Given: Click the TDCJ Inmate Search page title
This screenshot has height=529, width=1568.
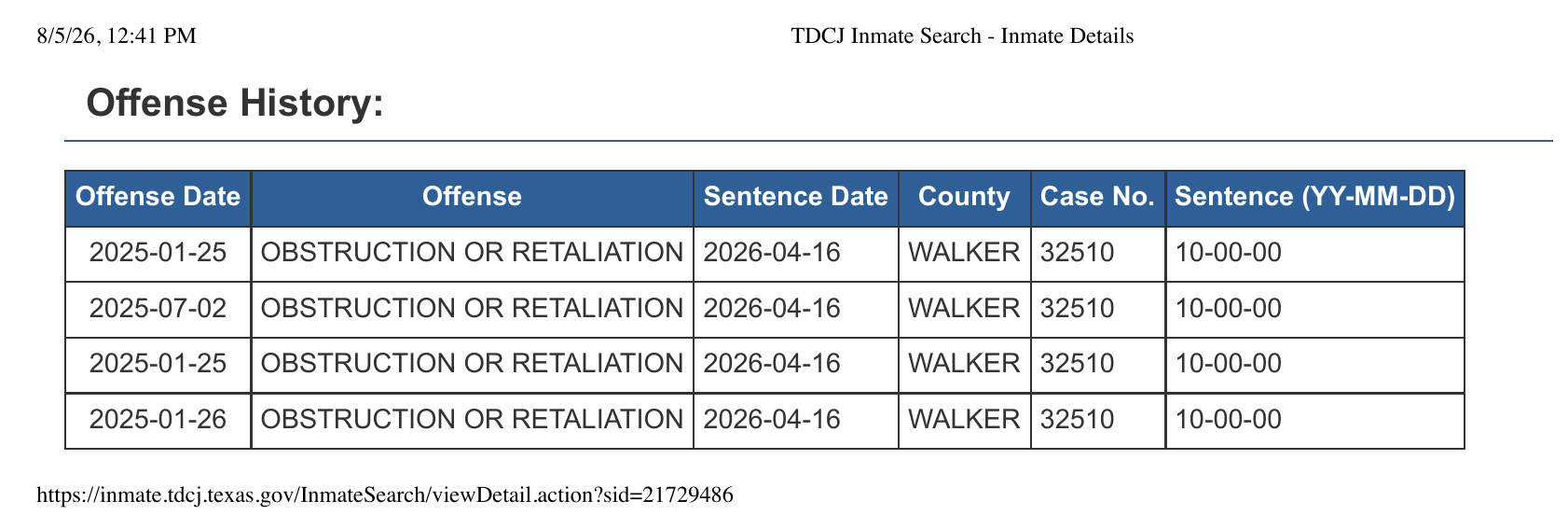Looking at the screenshot, I should pyautogui.click(x=962, y=36).
